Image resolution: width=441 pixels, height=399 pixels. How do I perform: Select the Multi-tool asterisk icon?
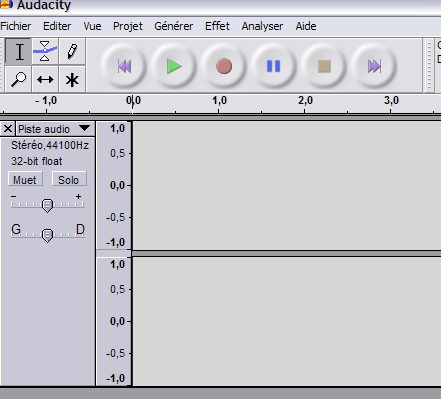72,79
